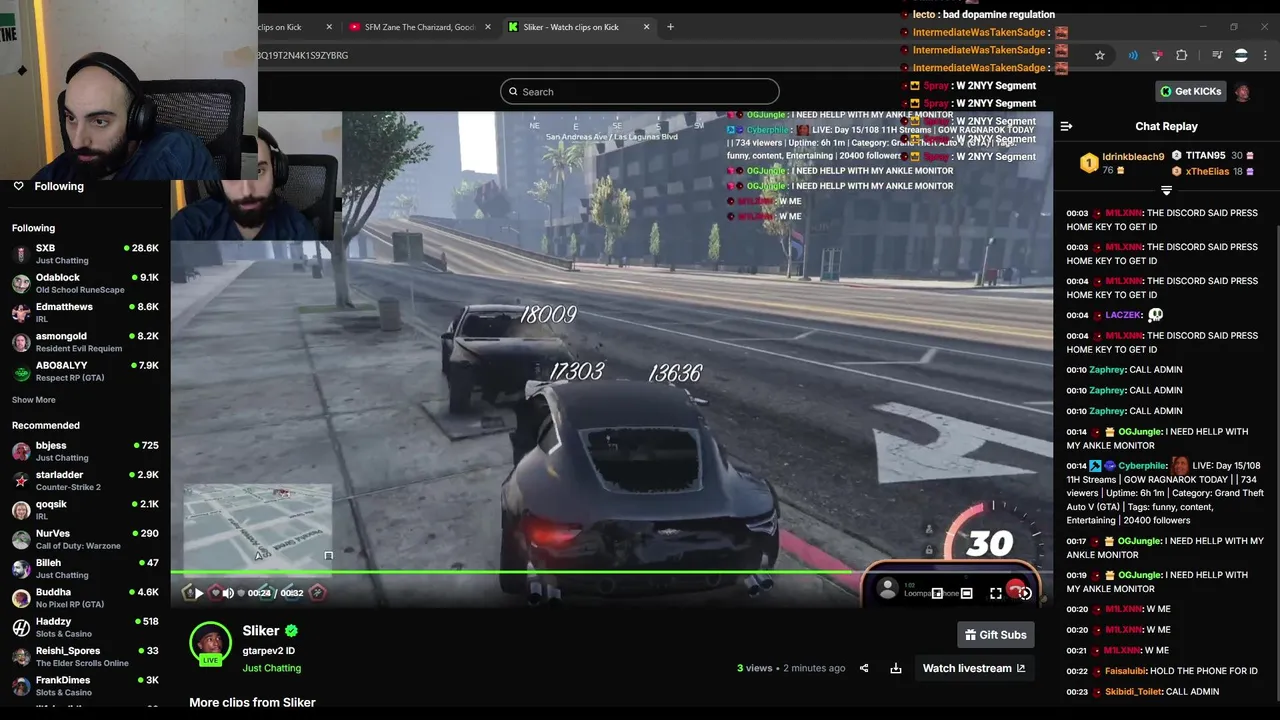Screen dimensions: 1280x720
Task: Open the mini player icon in video controls
Action: pyautogui.click(x=938, y=593)
